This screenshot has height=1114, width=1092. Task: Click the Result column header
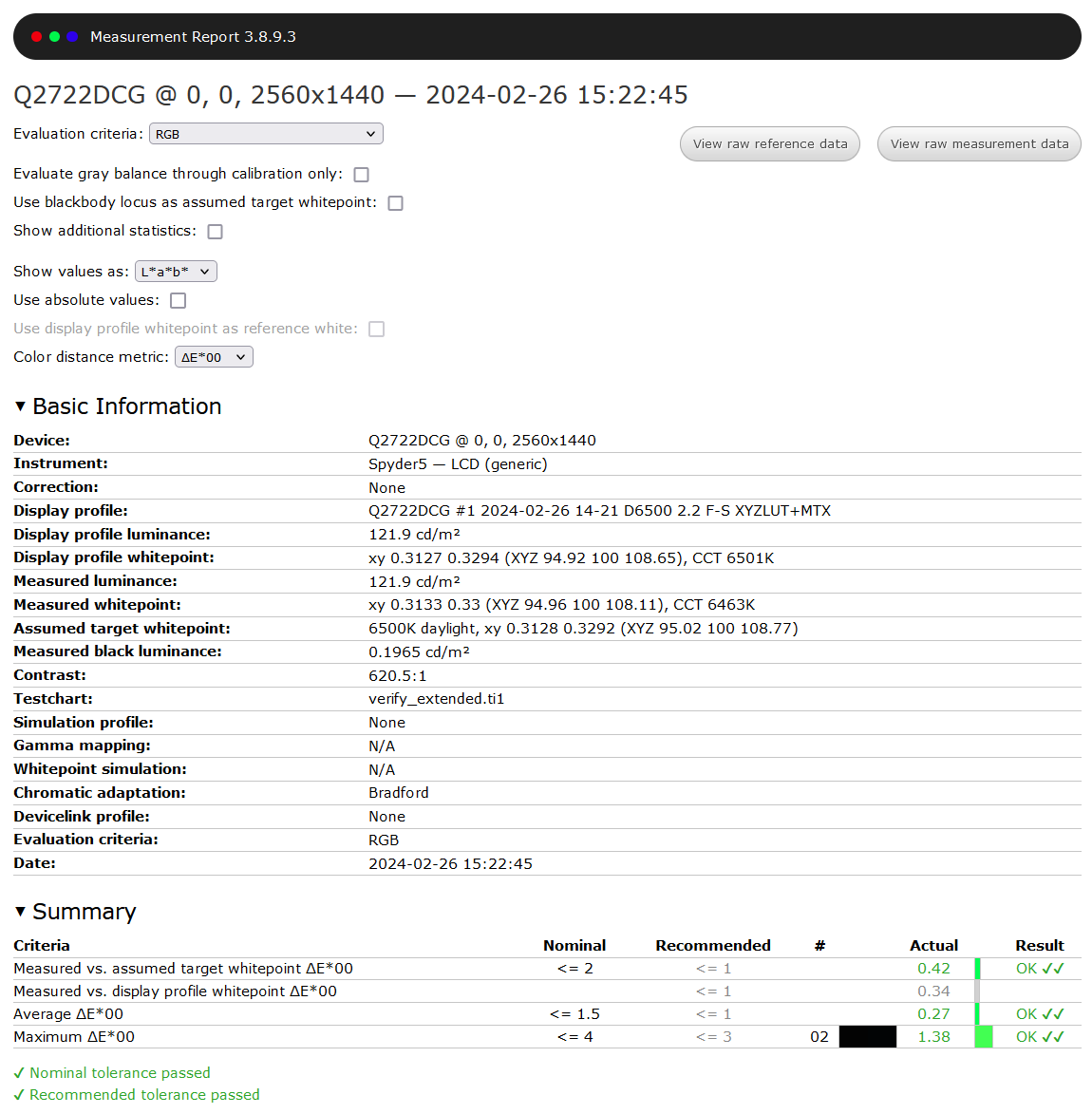click(x=1040, y=946)
